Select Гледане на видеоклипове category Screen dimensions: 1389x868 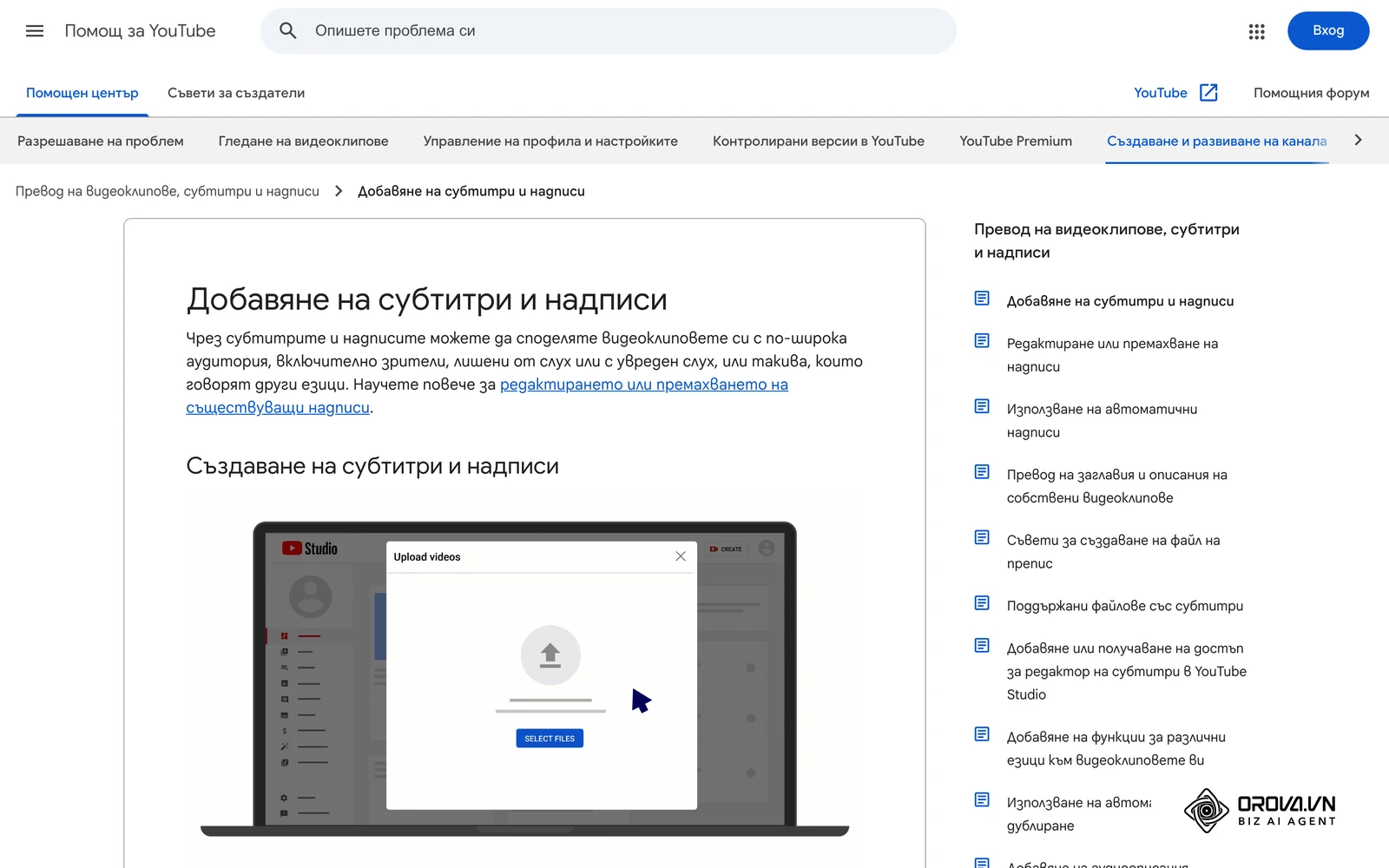tap(304, 141)
